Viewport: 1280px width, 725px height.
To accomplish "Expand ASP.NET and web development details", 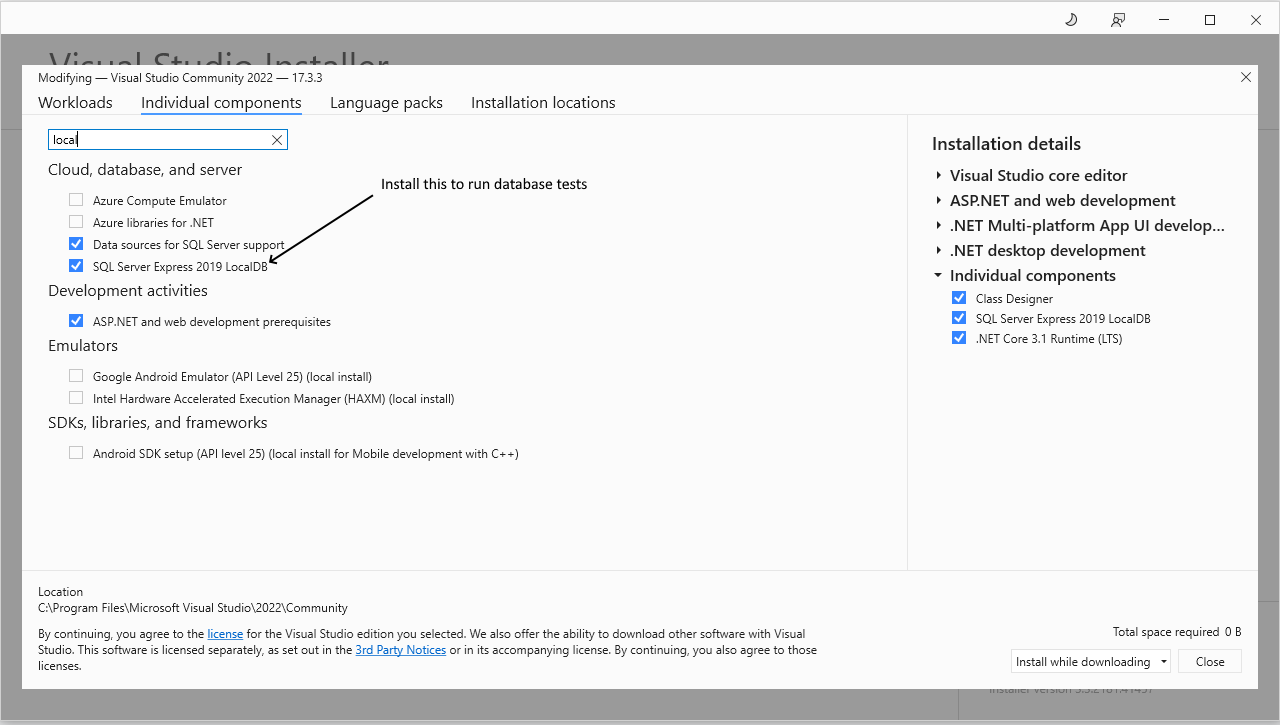I will click(x=938, y=201).
